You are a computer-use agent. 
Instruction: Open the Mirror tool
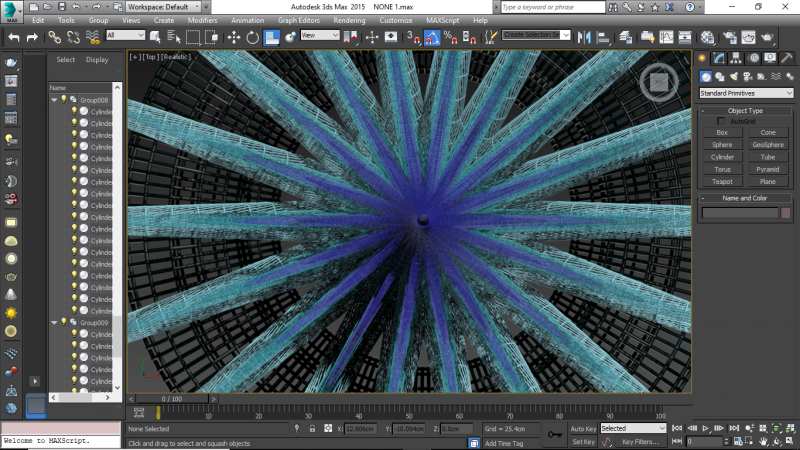click(584, 37)
